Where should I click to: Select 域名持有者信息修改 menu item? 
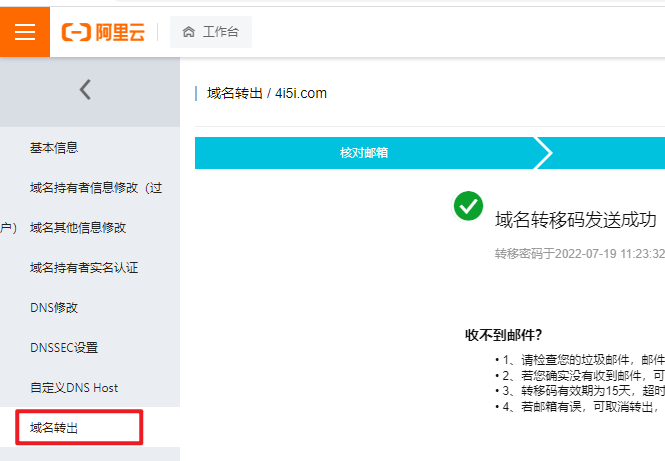click(96, 187)
